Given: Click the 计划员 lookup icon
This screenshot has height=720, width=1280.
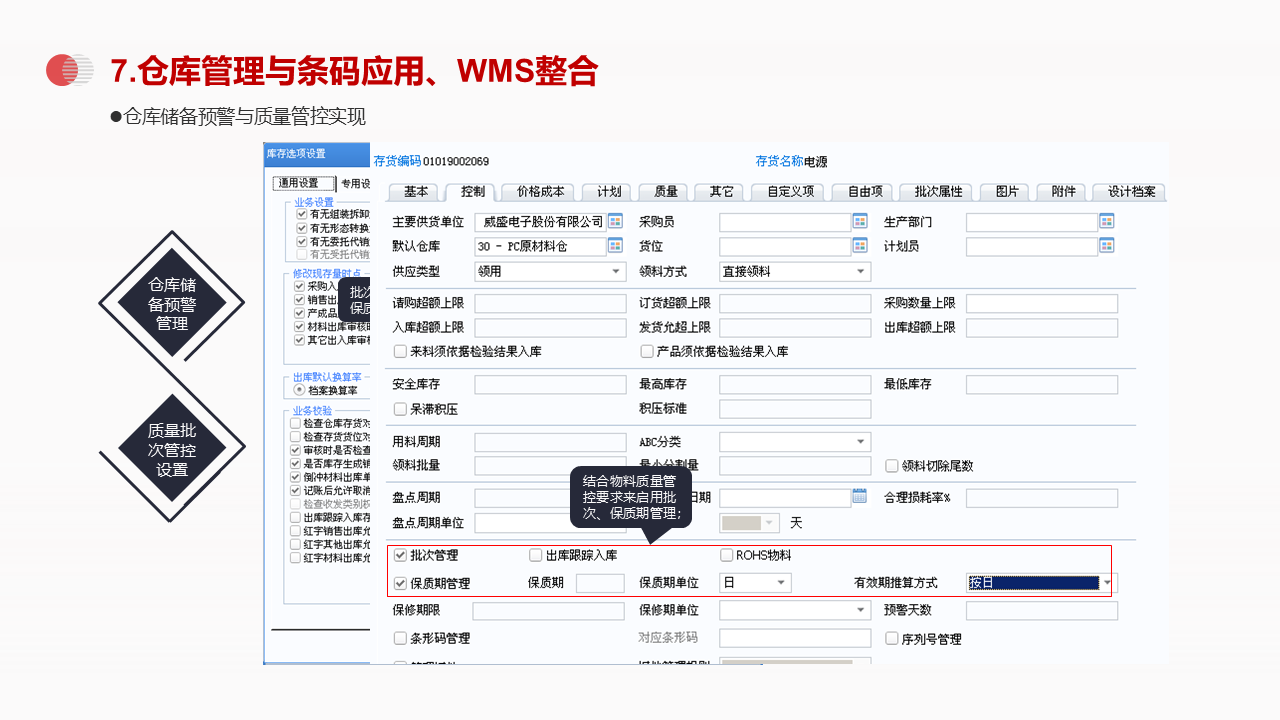Looking at the screenshot, I should 1107,245.
